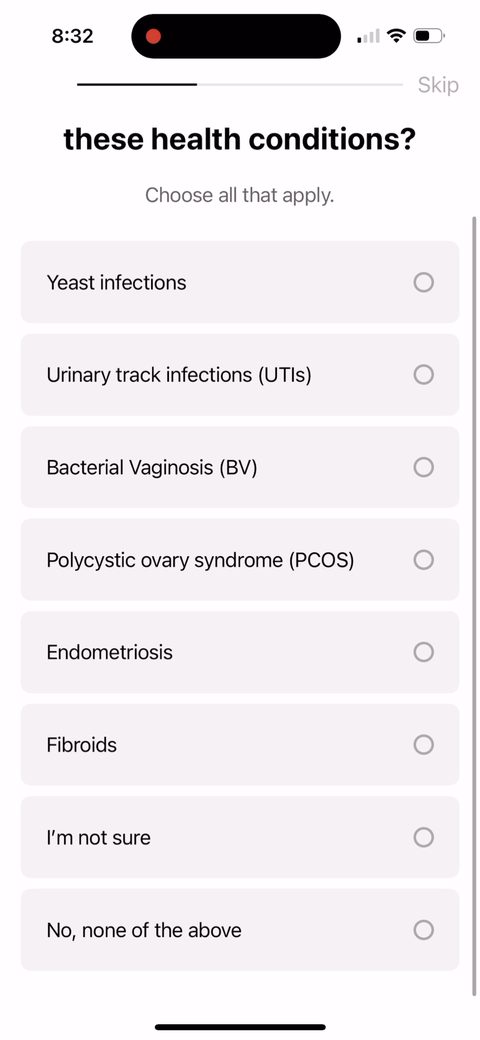Tap the Yeast infections option row
The height and width of the screenshot is (1040, 480).
pos(240,282)
